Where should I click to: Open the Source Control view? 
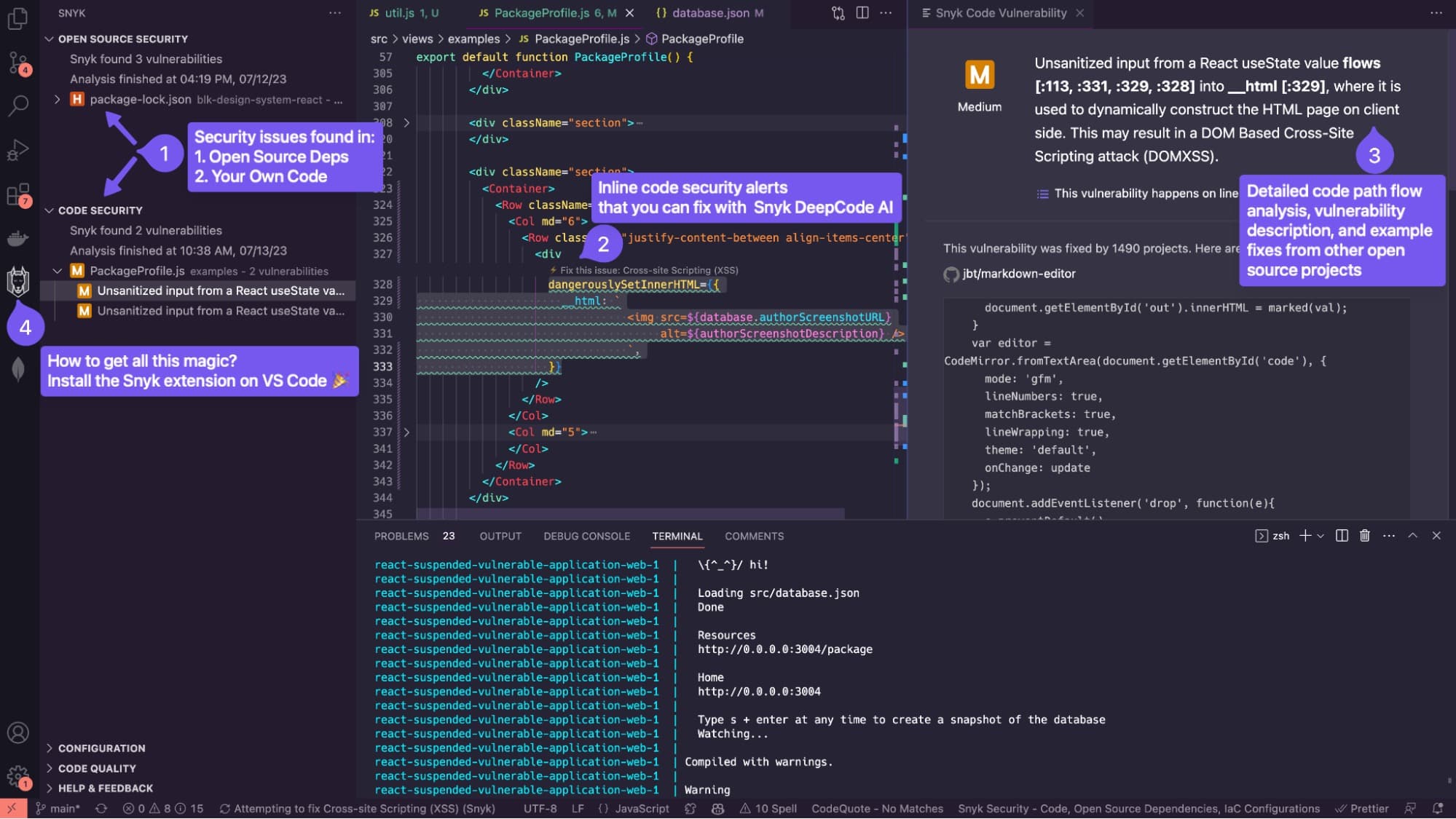18,63
